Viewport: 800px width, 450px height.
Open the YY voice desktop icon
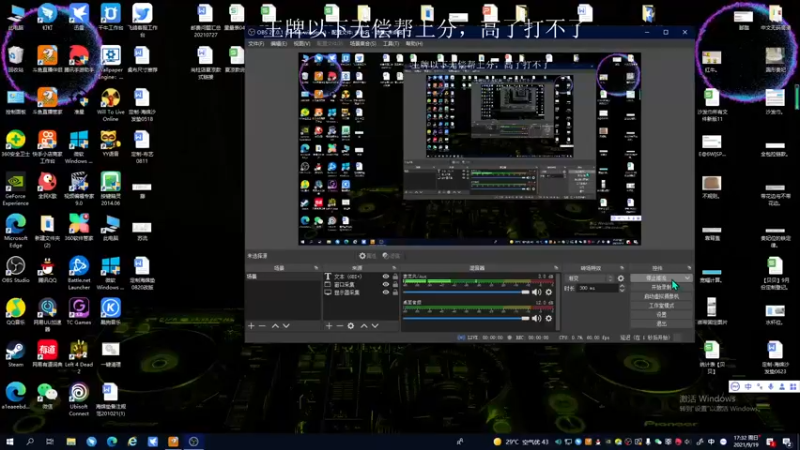(x=110, y=143)
